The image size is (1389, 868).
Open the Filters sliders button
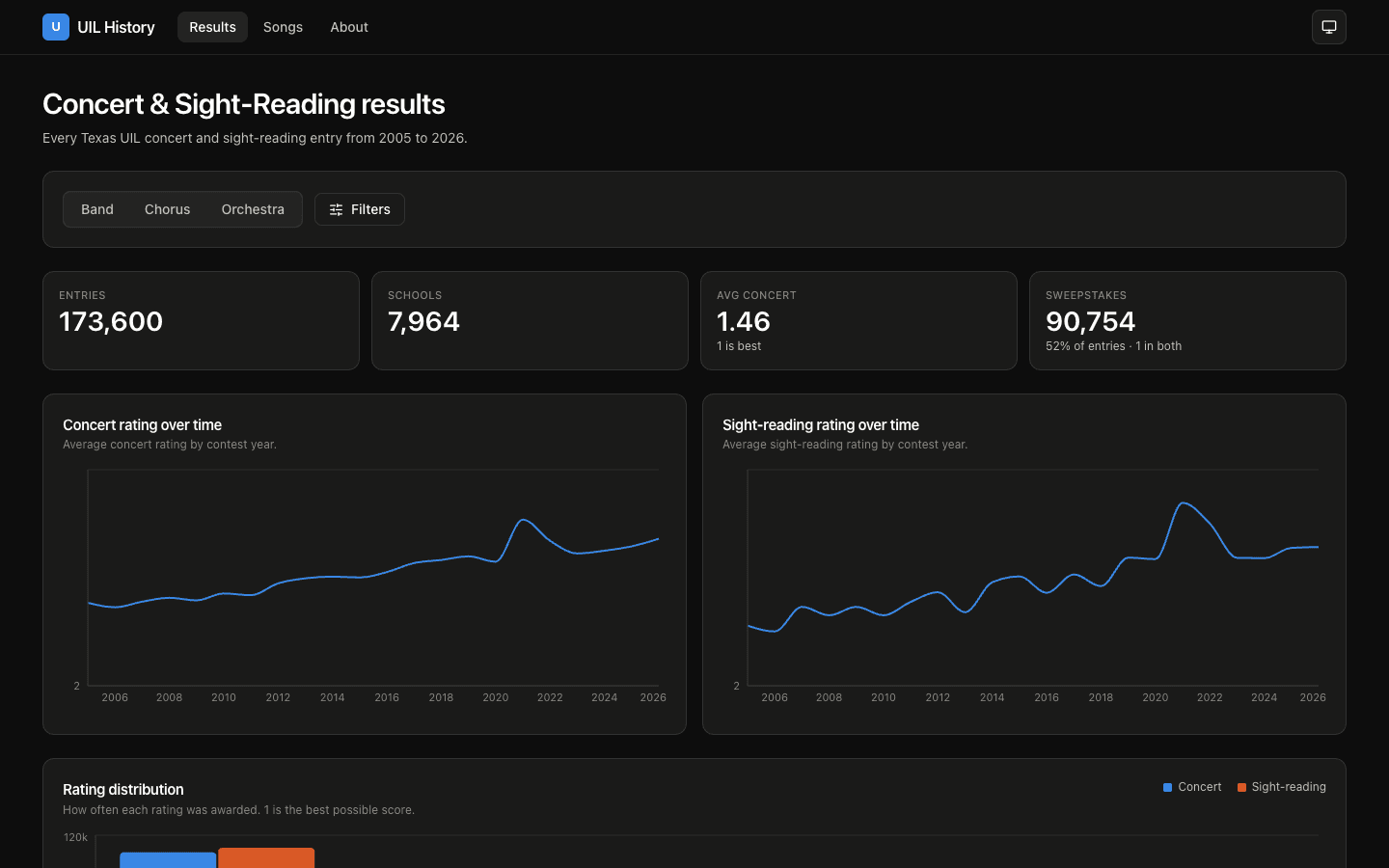pos(360,209)
